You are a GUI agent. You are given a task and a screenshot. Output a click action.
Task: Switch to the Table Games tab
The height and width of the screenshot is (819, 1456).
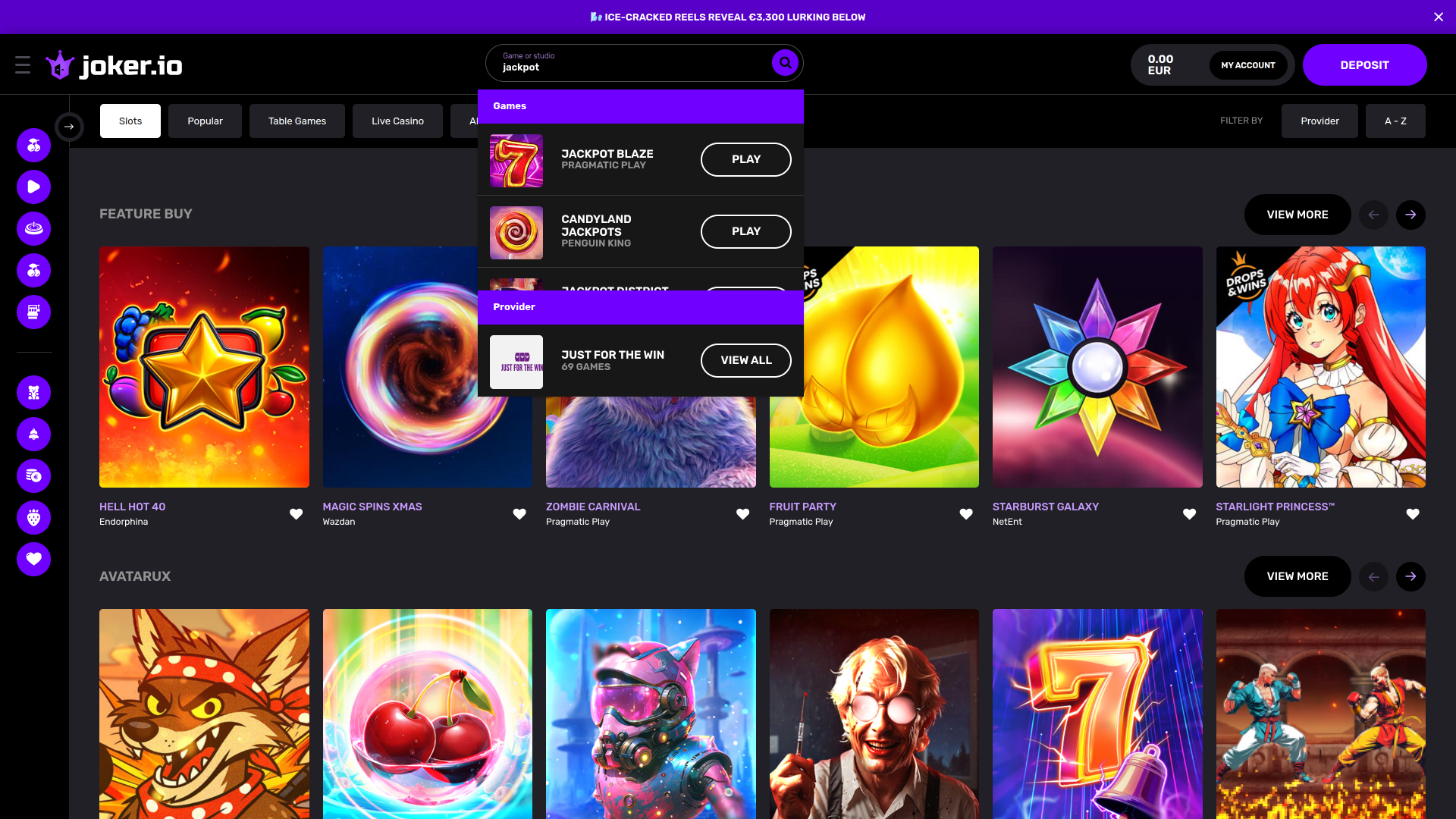point(297,121)
